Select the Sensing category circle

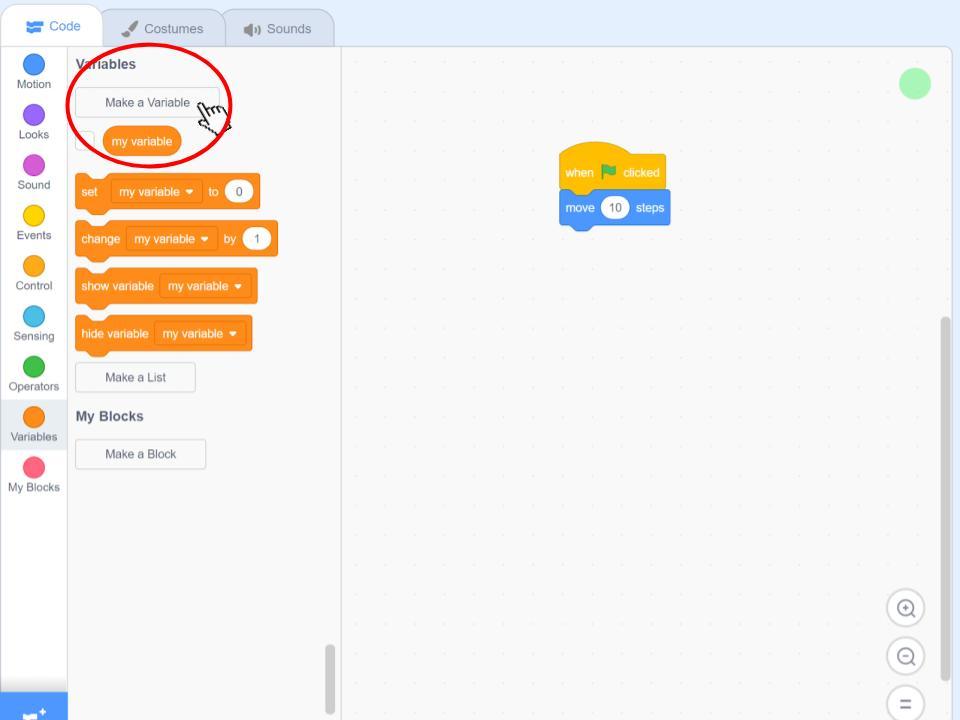click(x=34, y=316)
